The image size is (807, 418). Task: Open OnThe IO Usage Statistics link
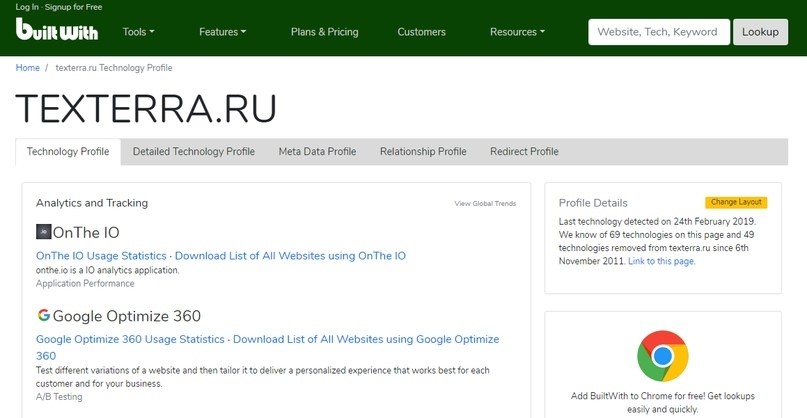[x=99, y=256]
